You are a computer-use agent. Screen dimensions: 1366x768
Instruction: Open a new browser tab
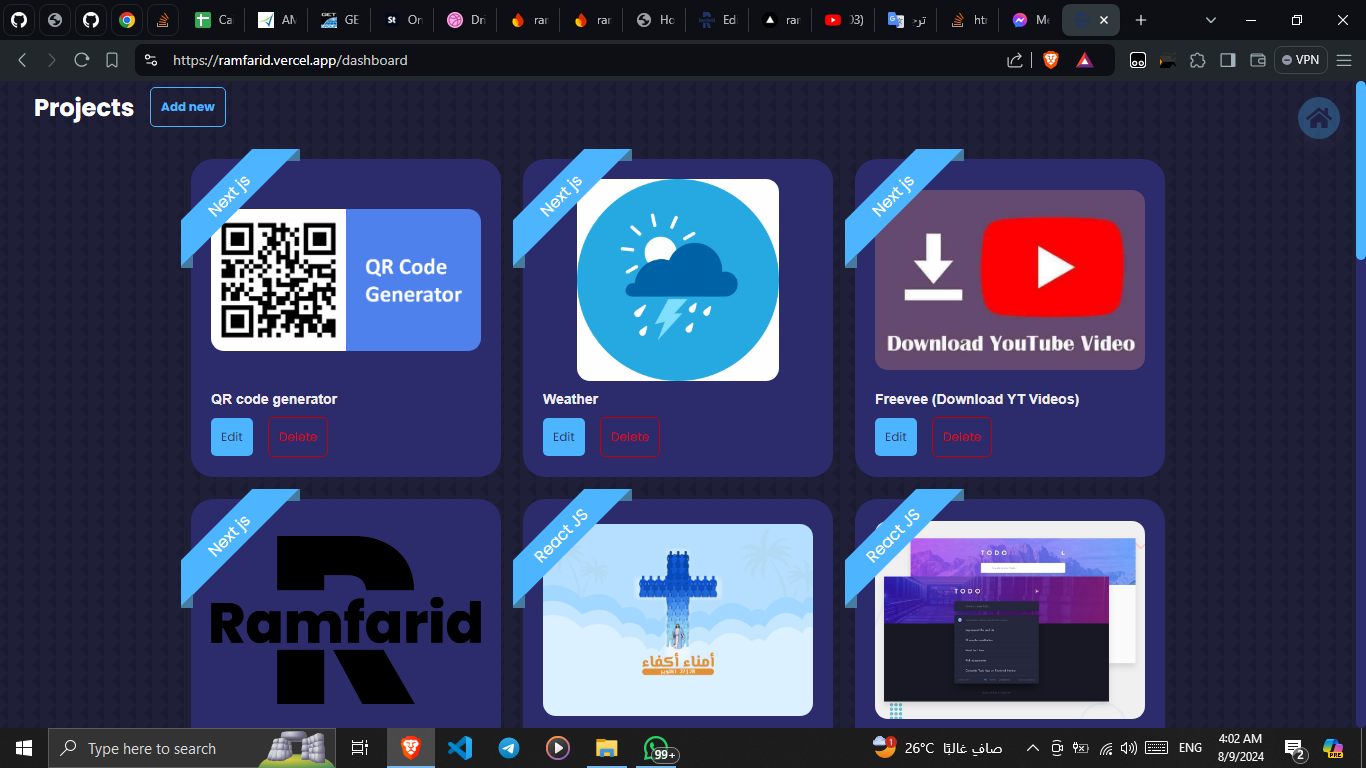coord(1141,20)
